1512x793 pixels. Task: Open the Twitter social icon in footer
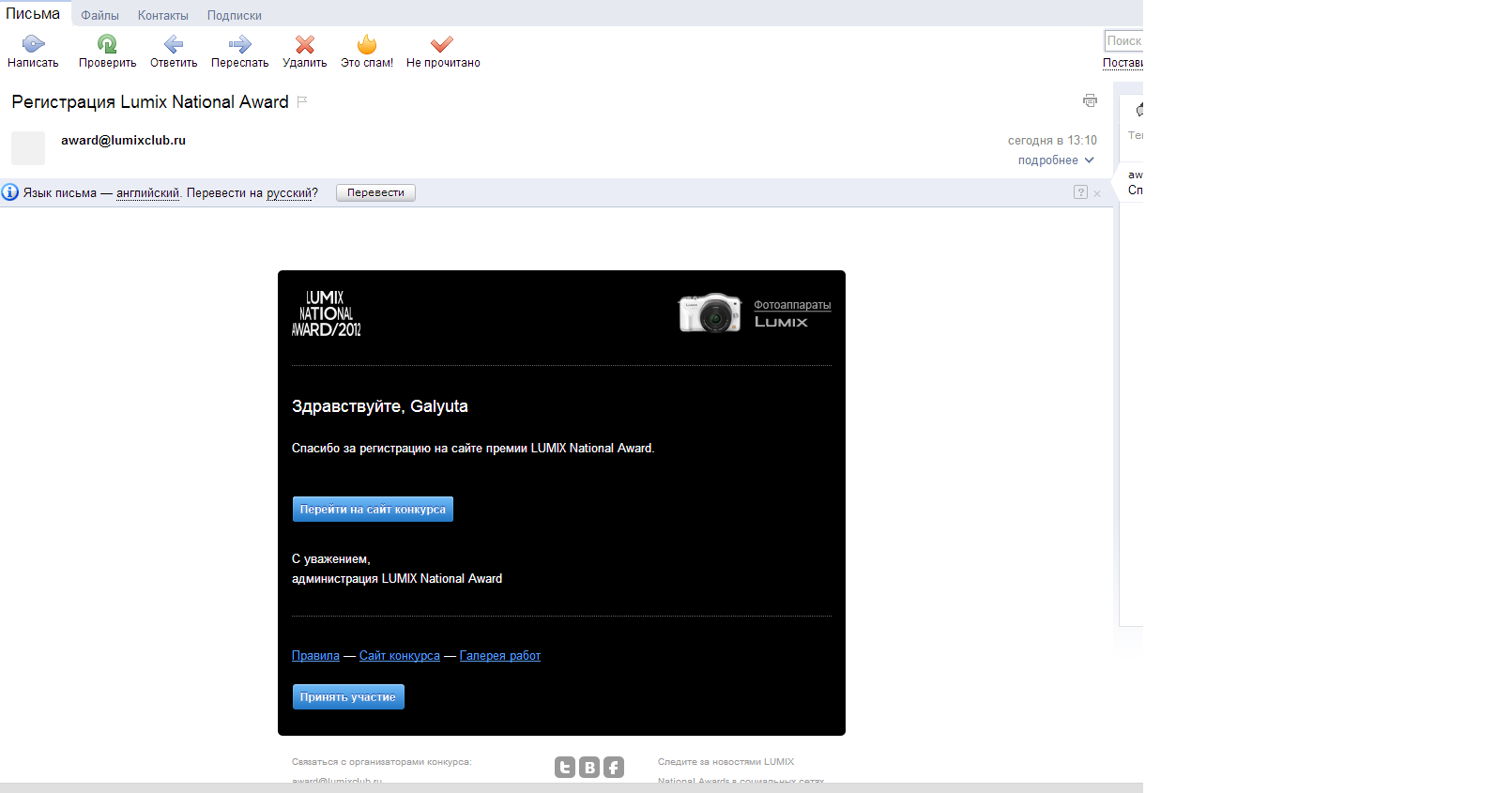click(x=565, y=768)
